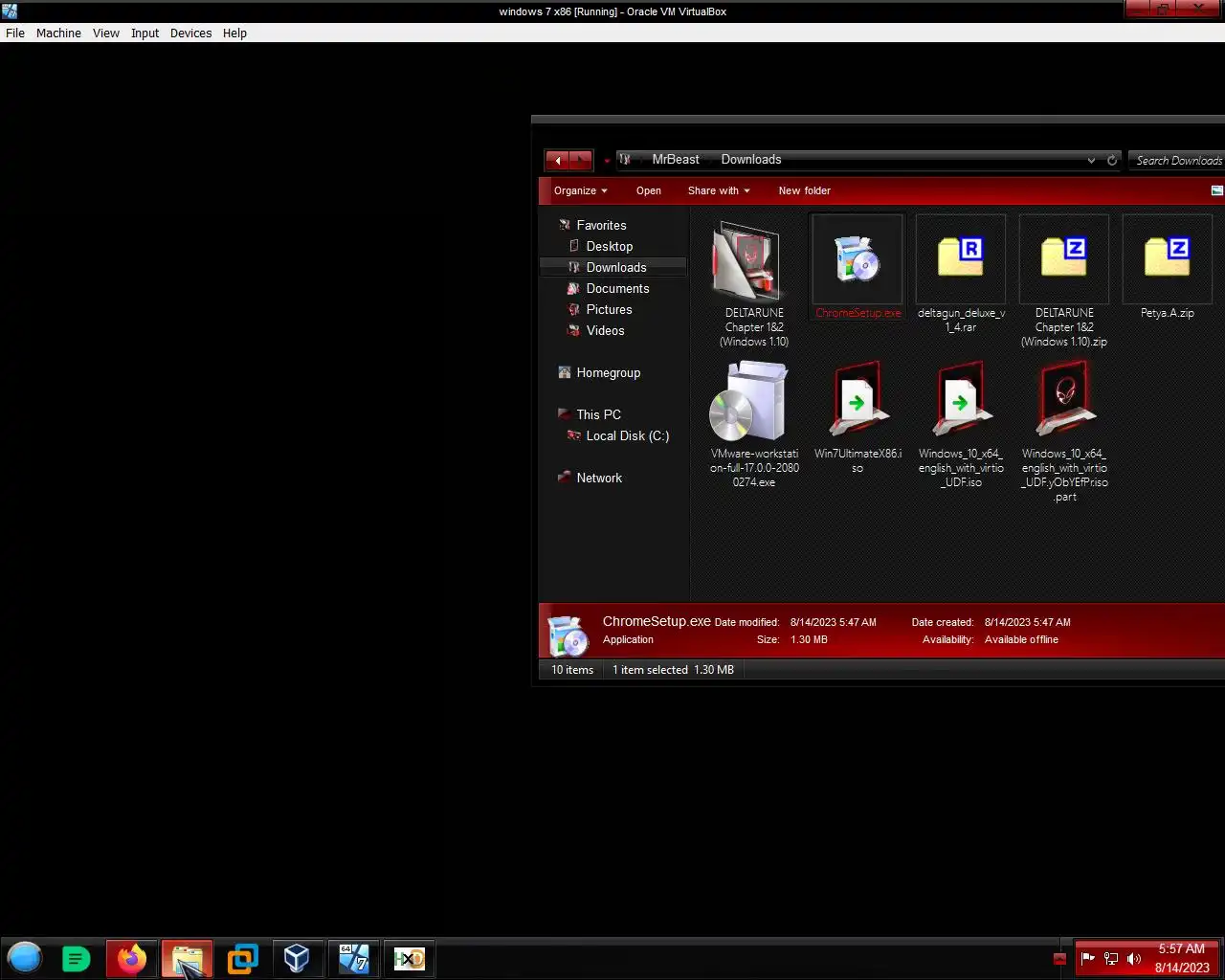Click the change view icon in toolbar
This screenshot has height=980, width=1225.
pyautogui.click(x=1216, y=190)
